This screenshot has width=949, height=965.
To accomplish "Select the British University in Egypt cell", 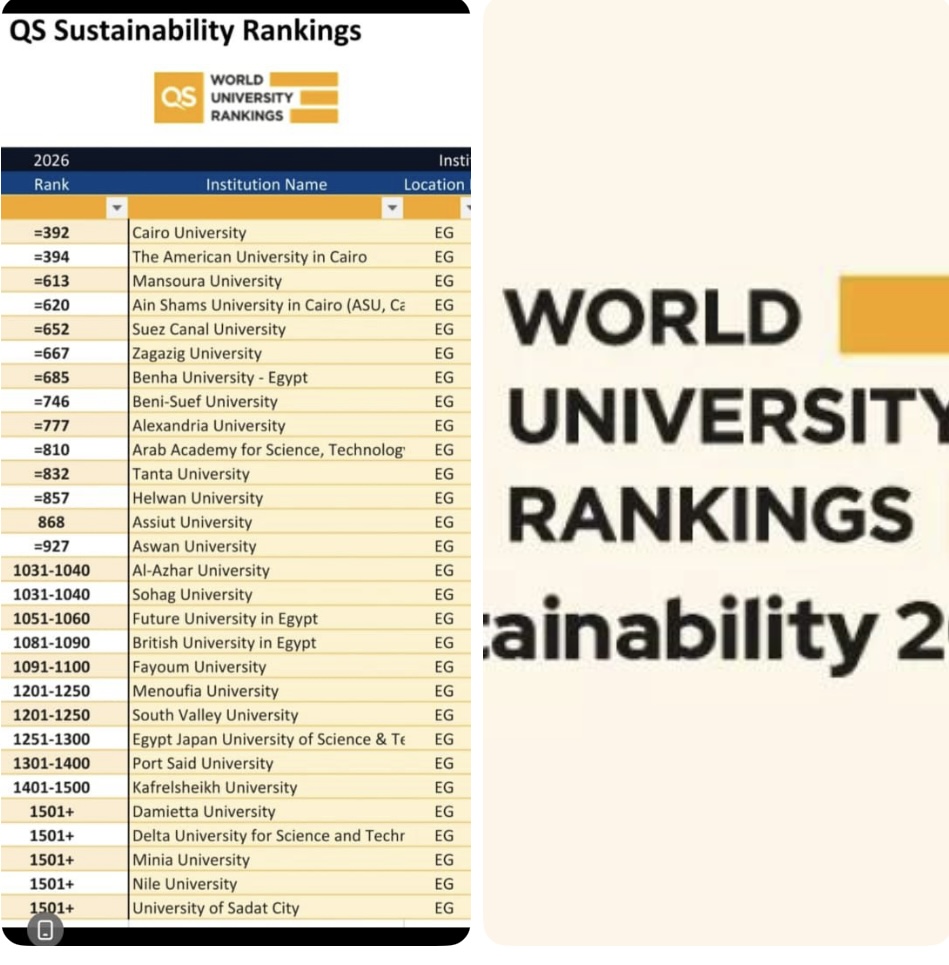I will coord(224,643).
